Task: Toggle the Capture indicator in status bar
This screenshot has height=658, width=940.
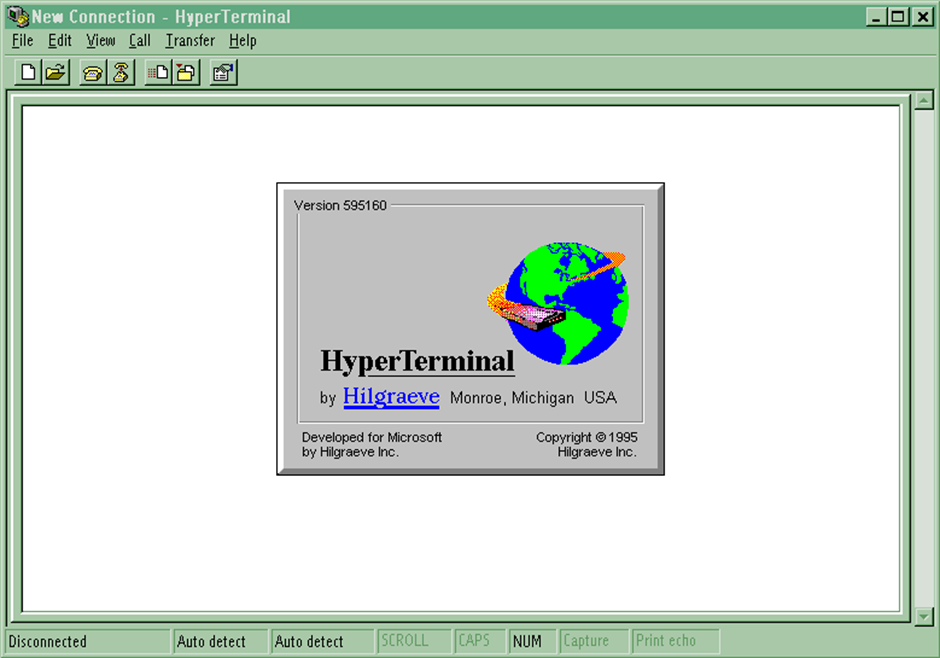Action: click(x=592, y=641)
